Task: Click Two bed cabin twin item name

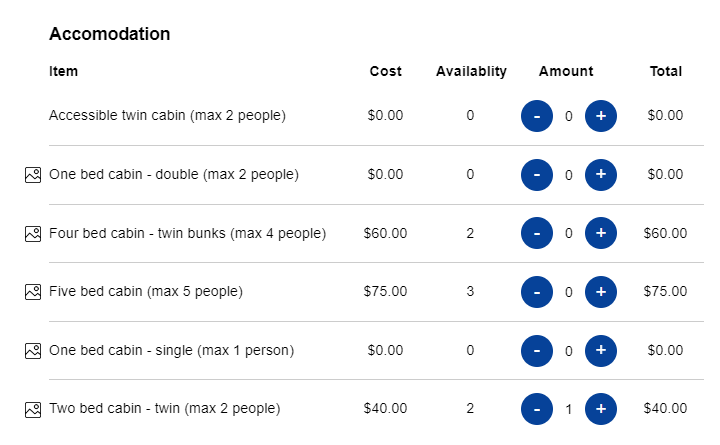Action: coord(164,409)
